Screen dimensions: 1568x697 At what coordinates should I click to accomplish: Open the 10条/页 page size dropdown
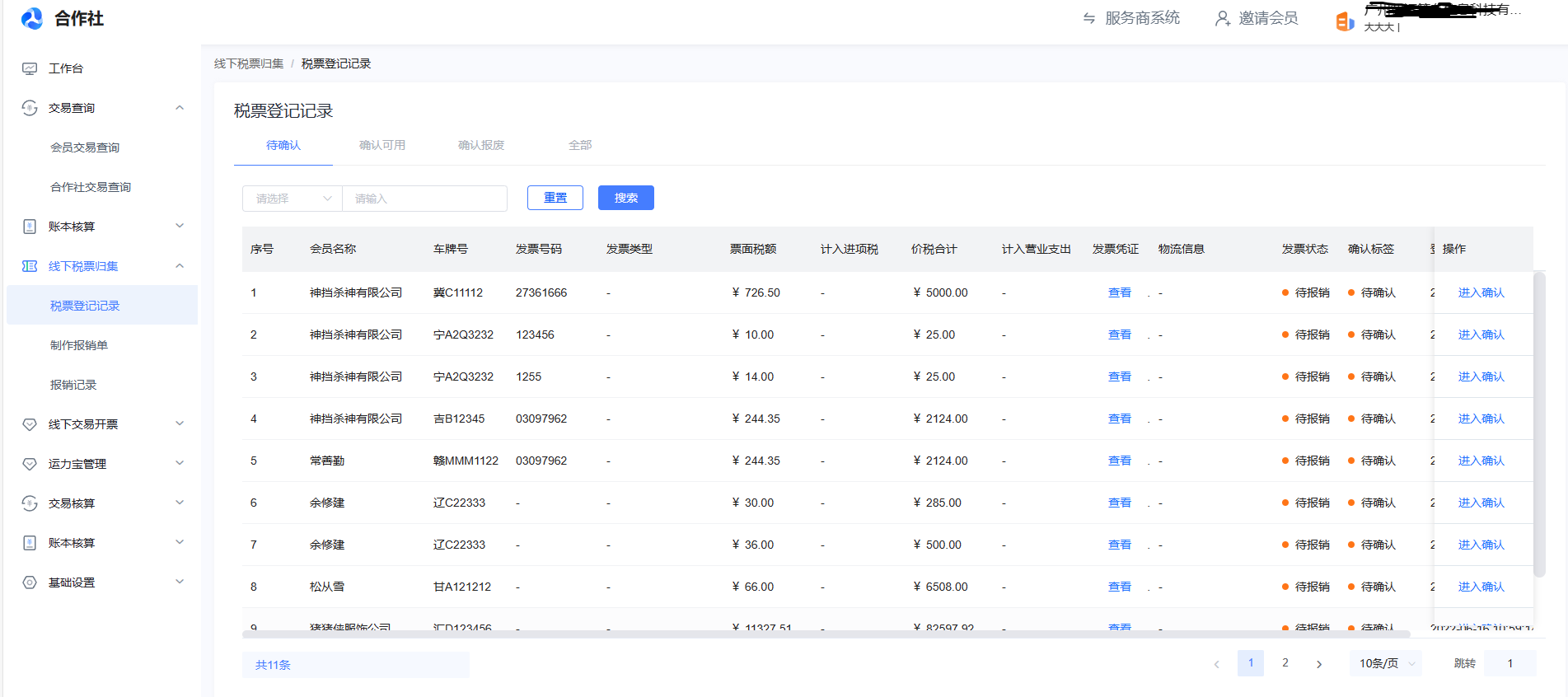coord(1386,663)
